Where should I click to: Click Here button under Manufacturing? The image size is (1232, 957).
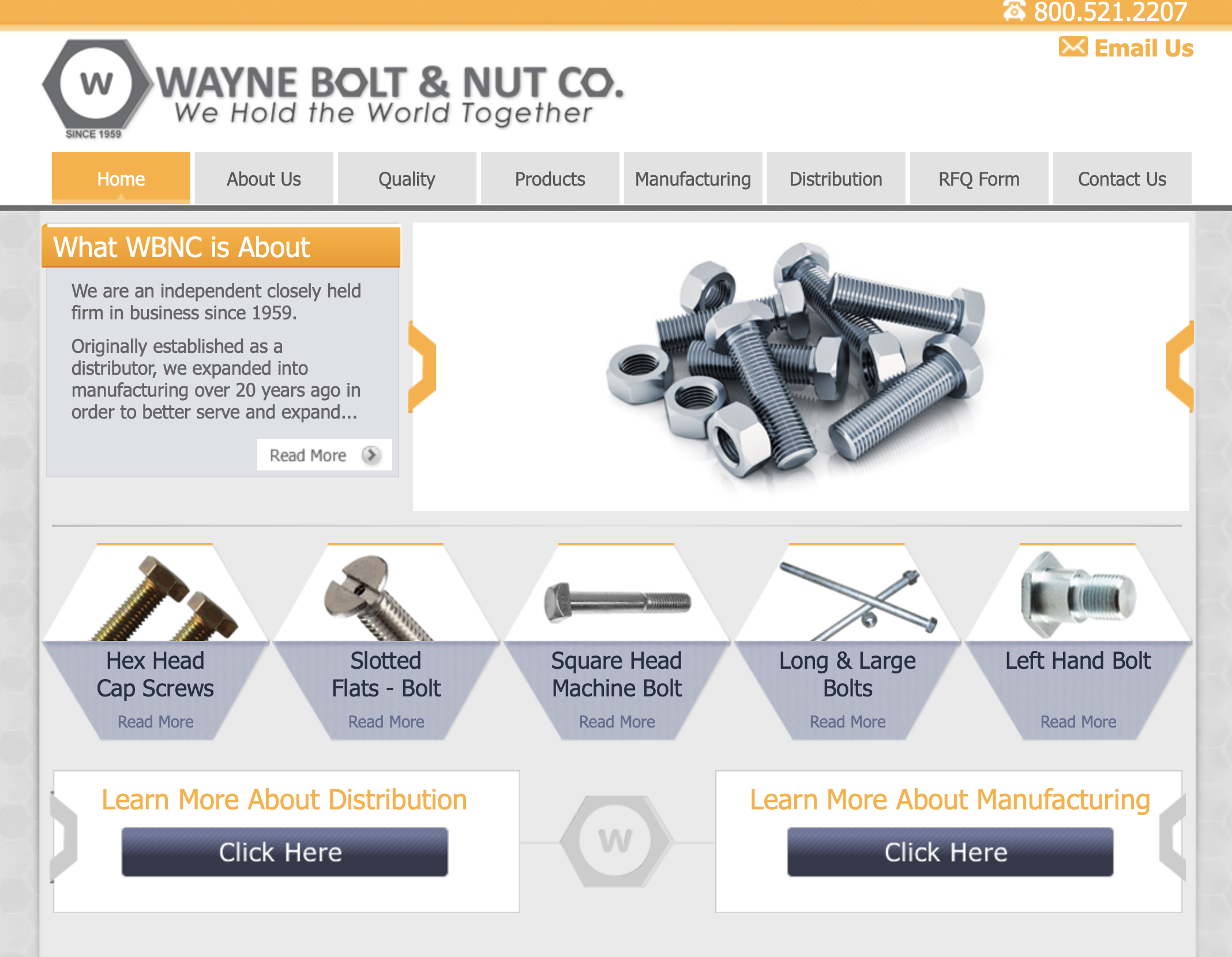click(x=950, y=852)
